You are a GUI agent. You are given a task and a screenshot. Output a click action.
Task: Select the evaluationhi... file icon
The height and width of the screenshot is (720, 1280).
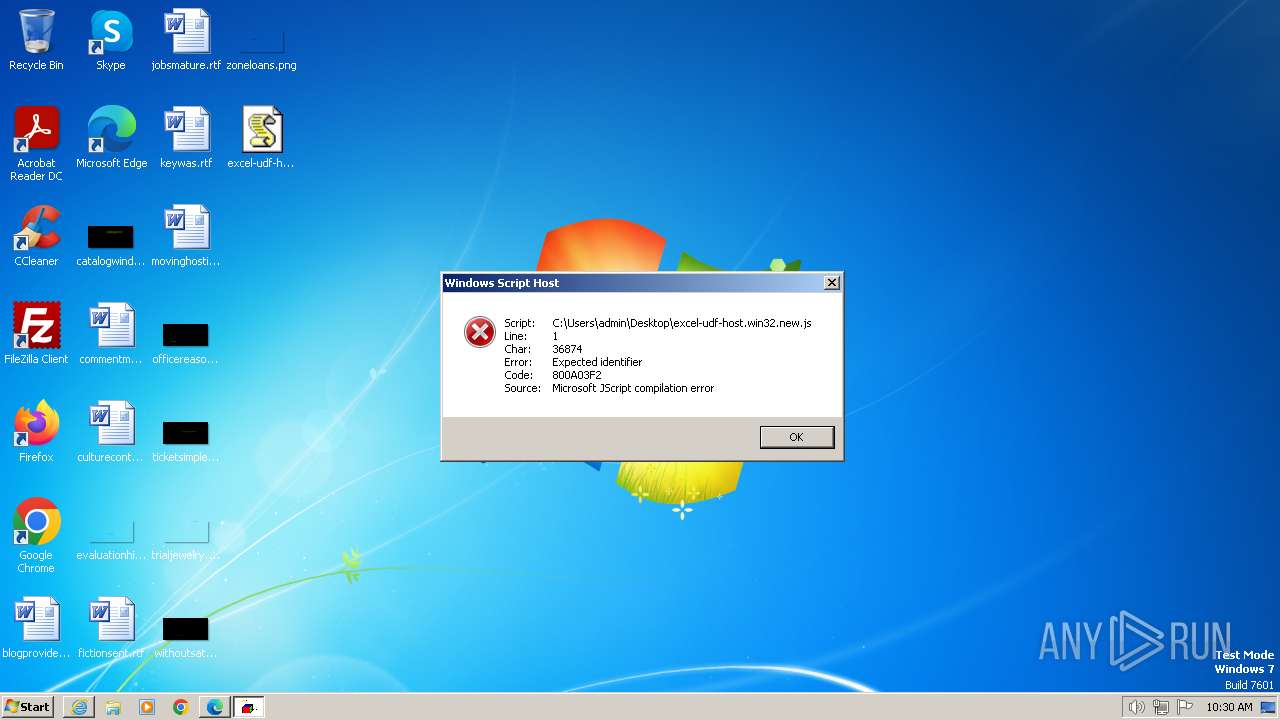(111, 540)
